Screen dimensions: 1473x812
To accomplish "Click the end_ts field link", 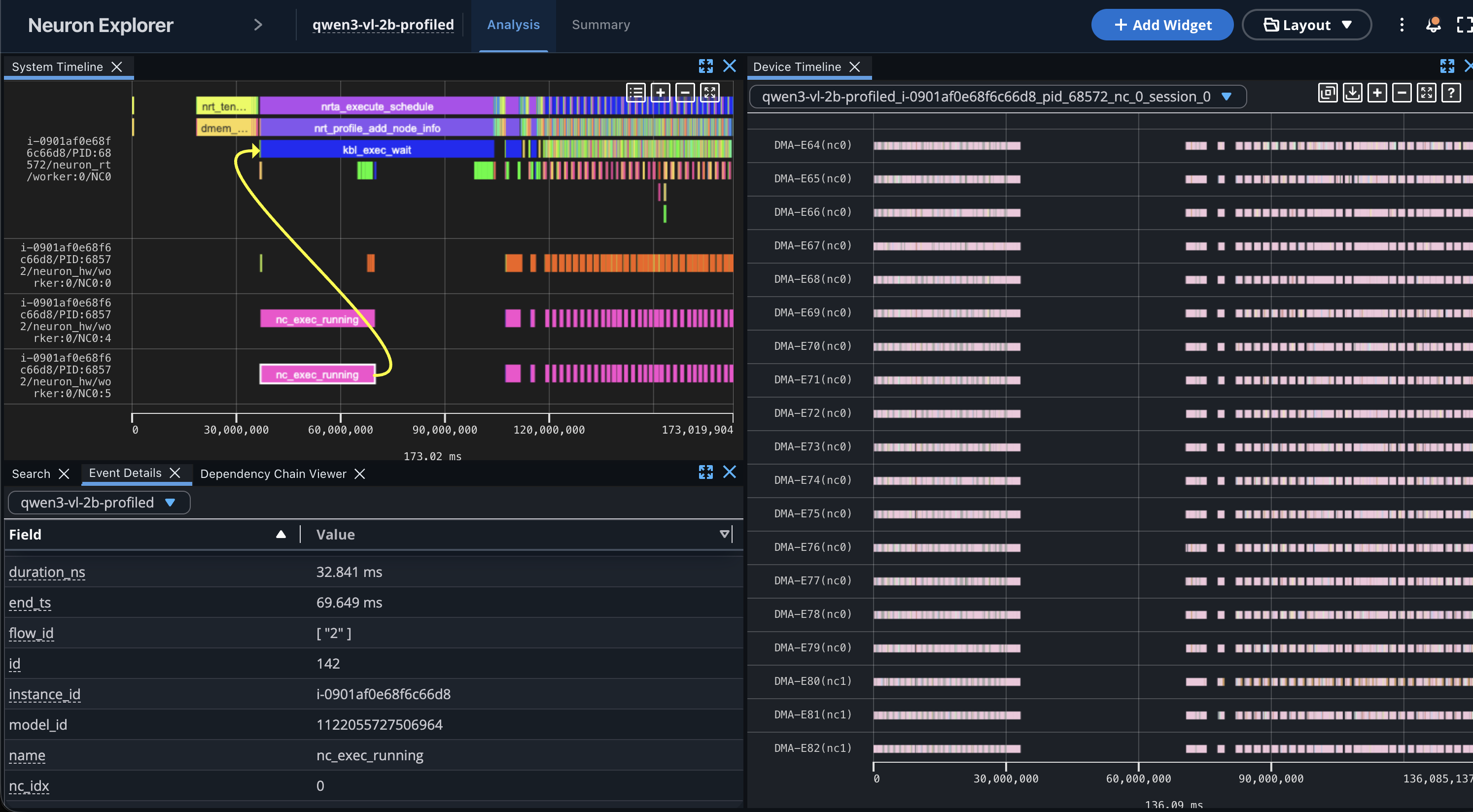I will [x=30, y=602].
